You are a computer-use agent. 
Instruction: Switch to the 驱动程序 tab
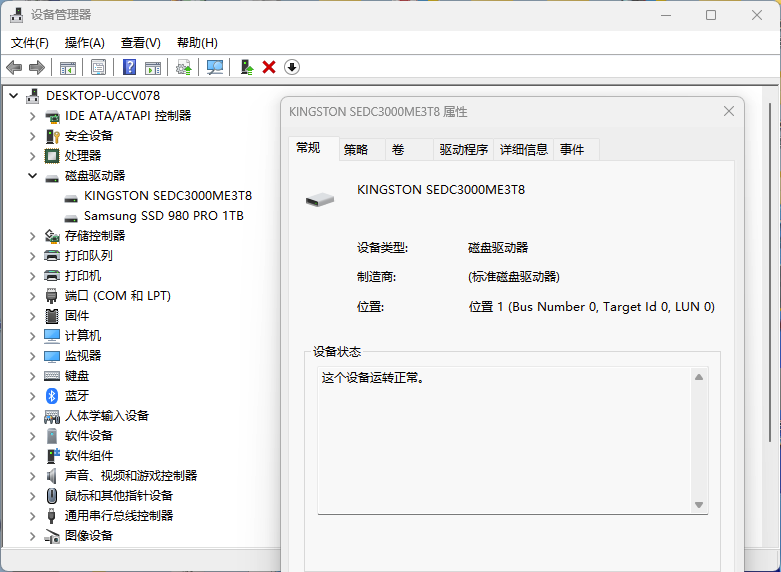(x=463, y=149)
